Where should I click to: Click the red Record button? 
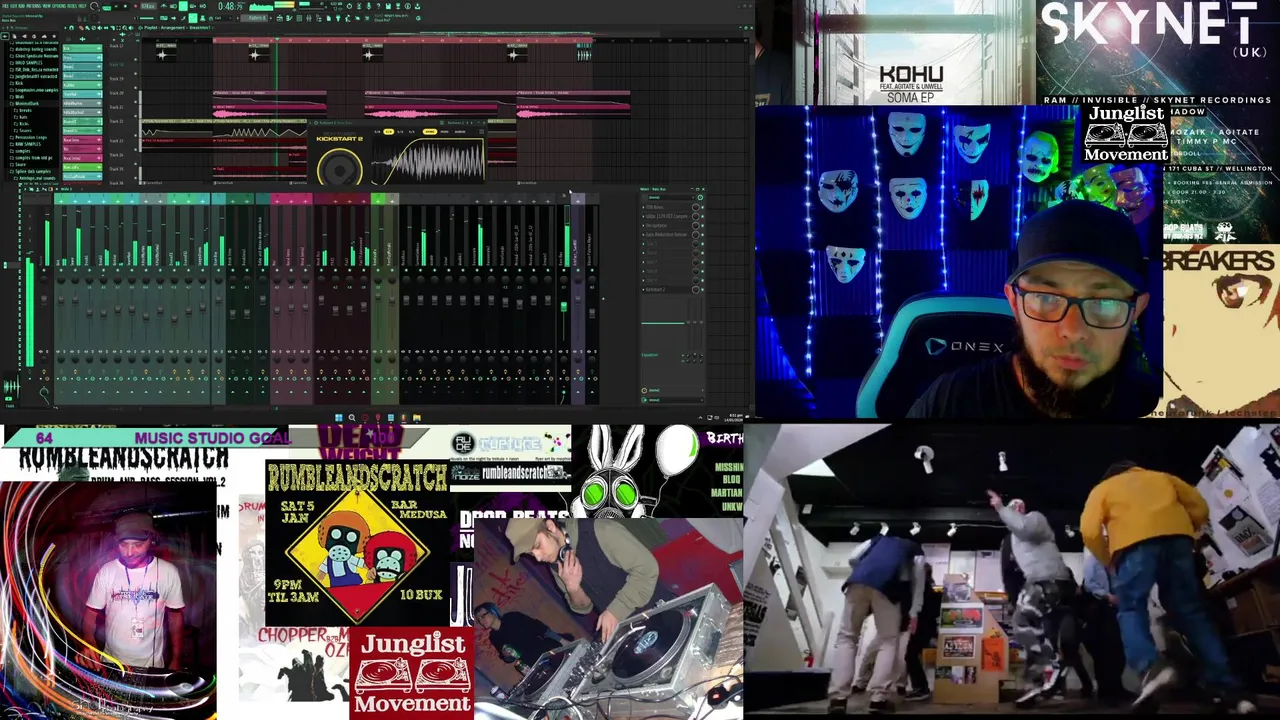click(136, 6)
